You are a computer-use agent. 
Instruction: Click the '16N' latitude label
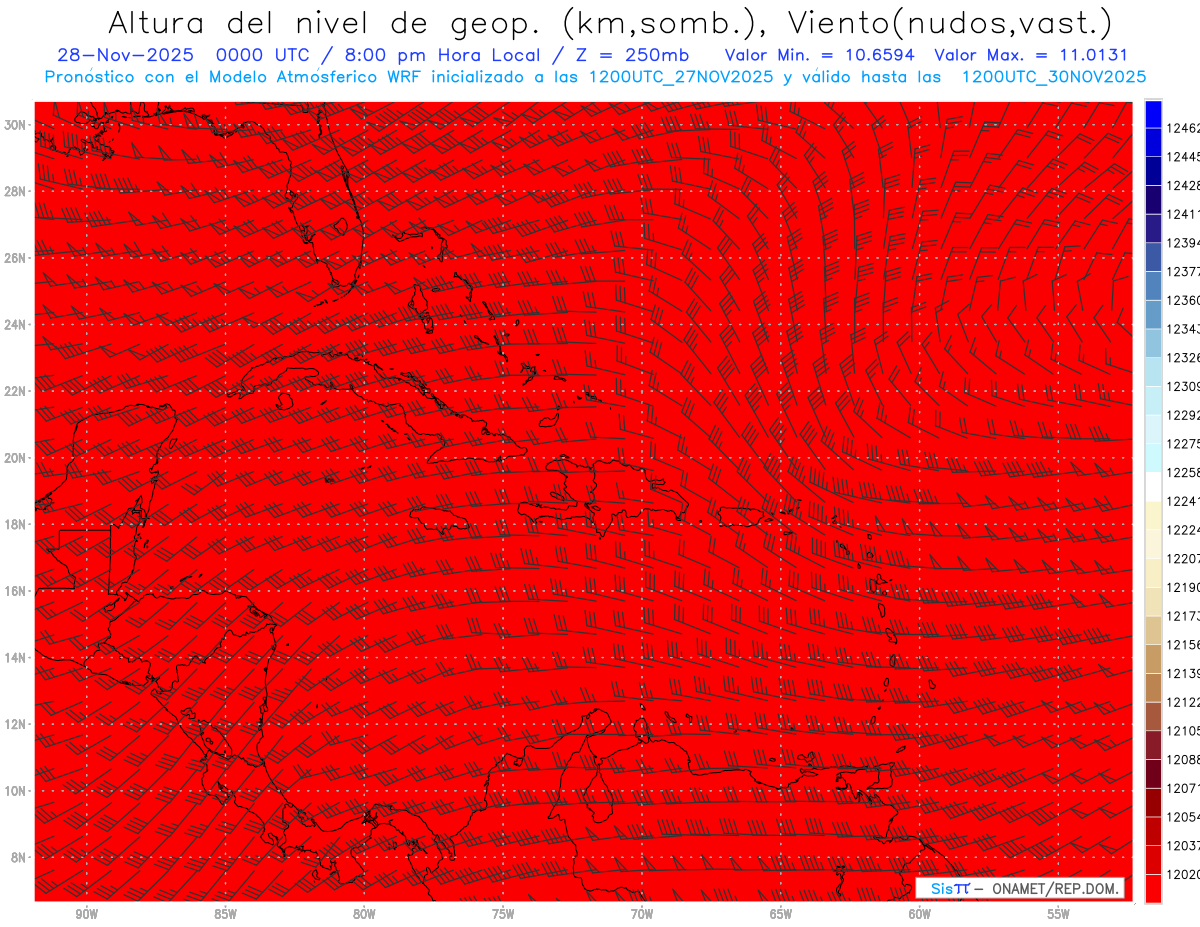pyautogui.click(x=16, y=591)
